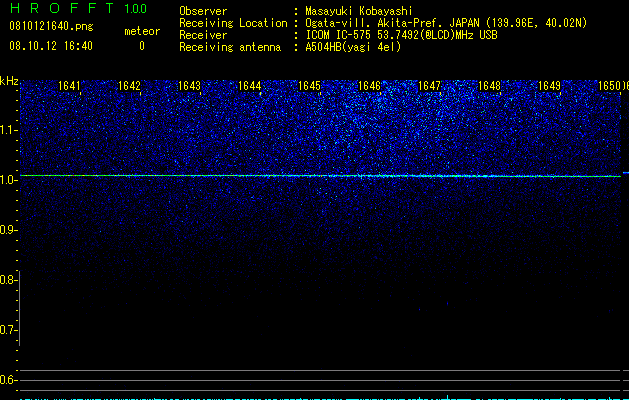
Task: Click the HROFFT title text
Action: (62, 8)
